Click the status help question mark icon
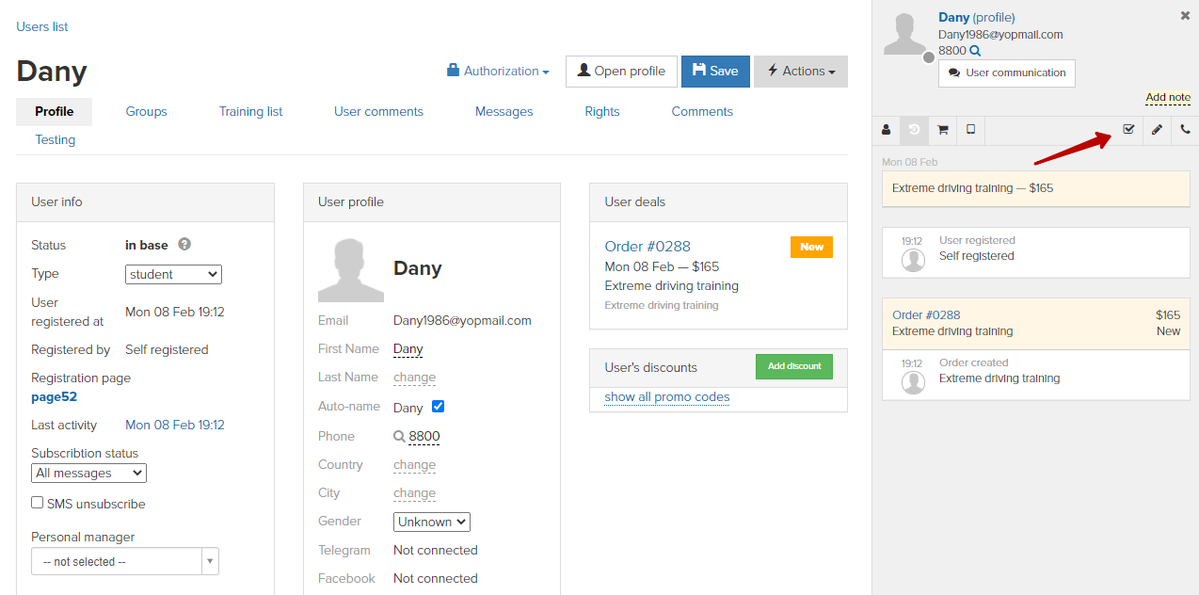This screenshot has height=595, width=1199. point(184,245)
